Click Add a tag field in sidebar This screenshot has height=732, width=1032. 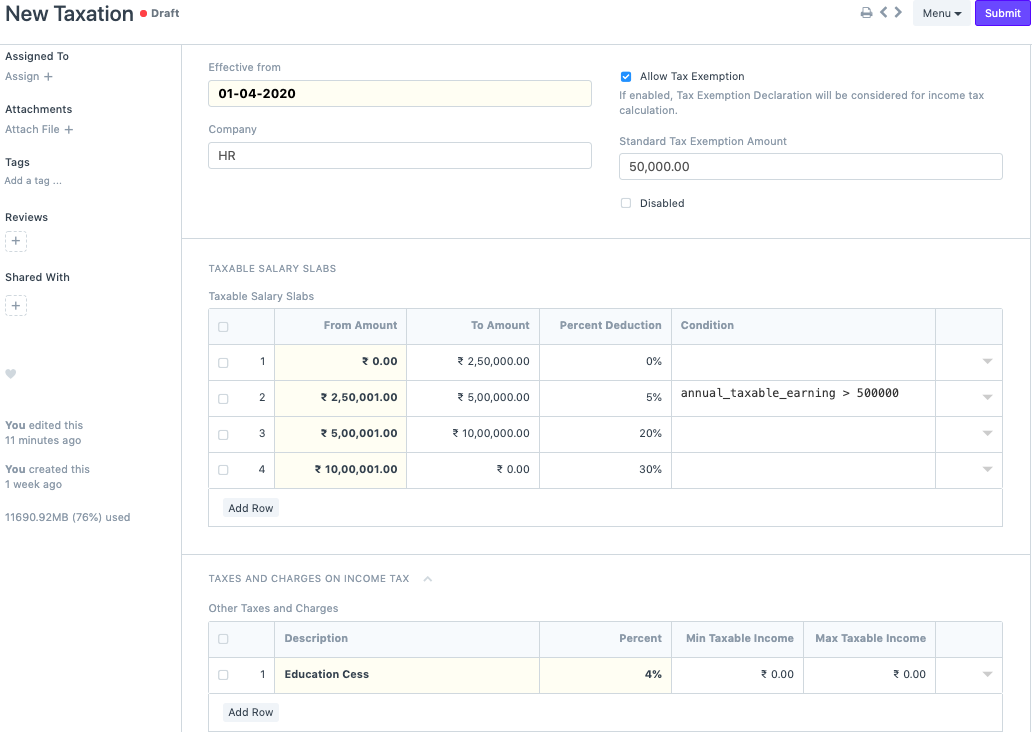pyautogui.click(x=34, y=181)
